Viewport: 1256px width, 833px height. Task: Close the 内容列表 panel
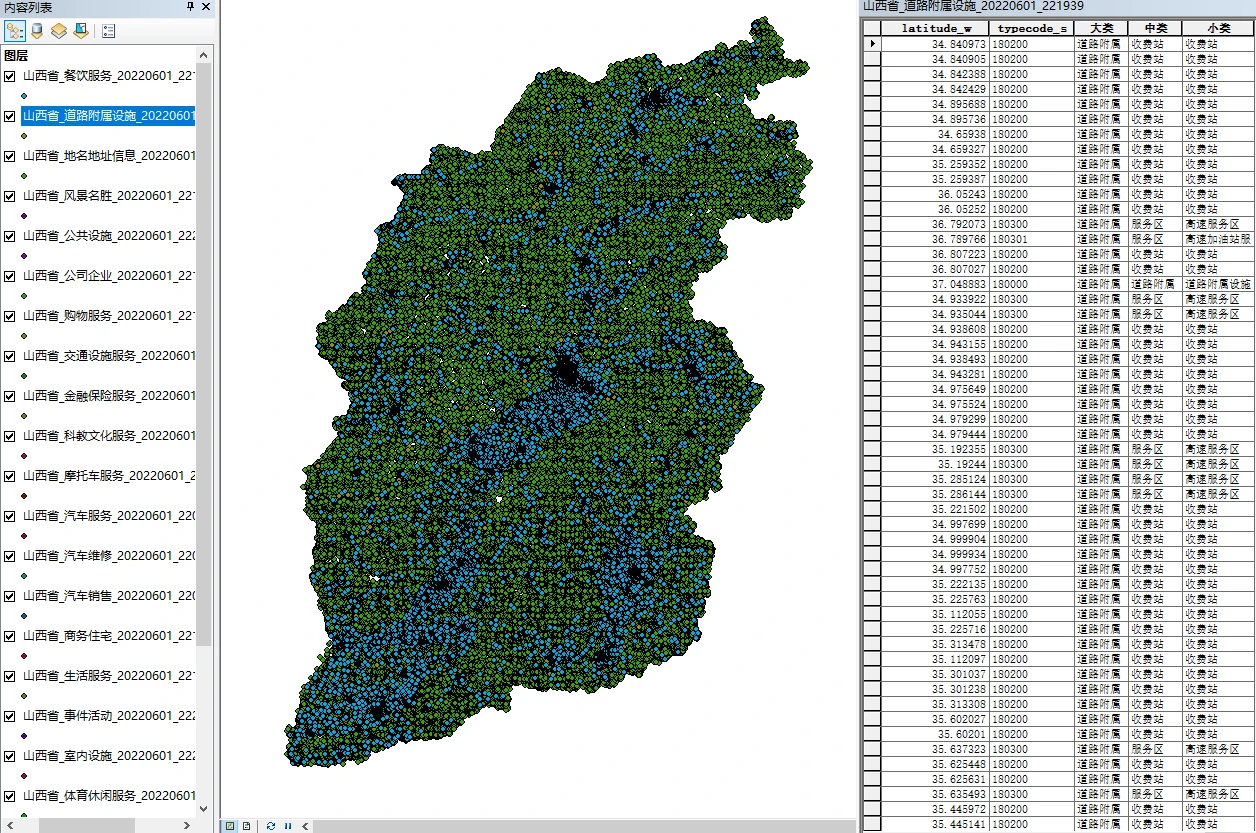coord(206,7)
